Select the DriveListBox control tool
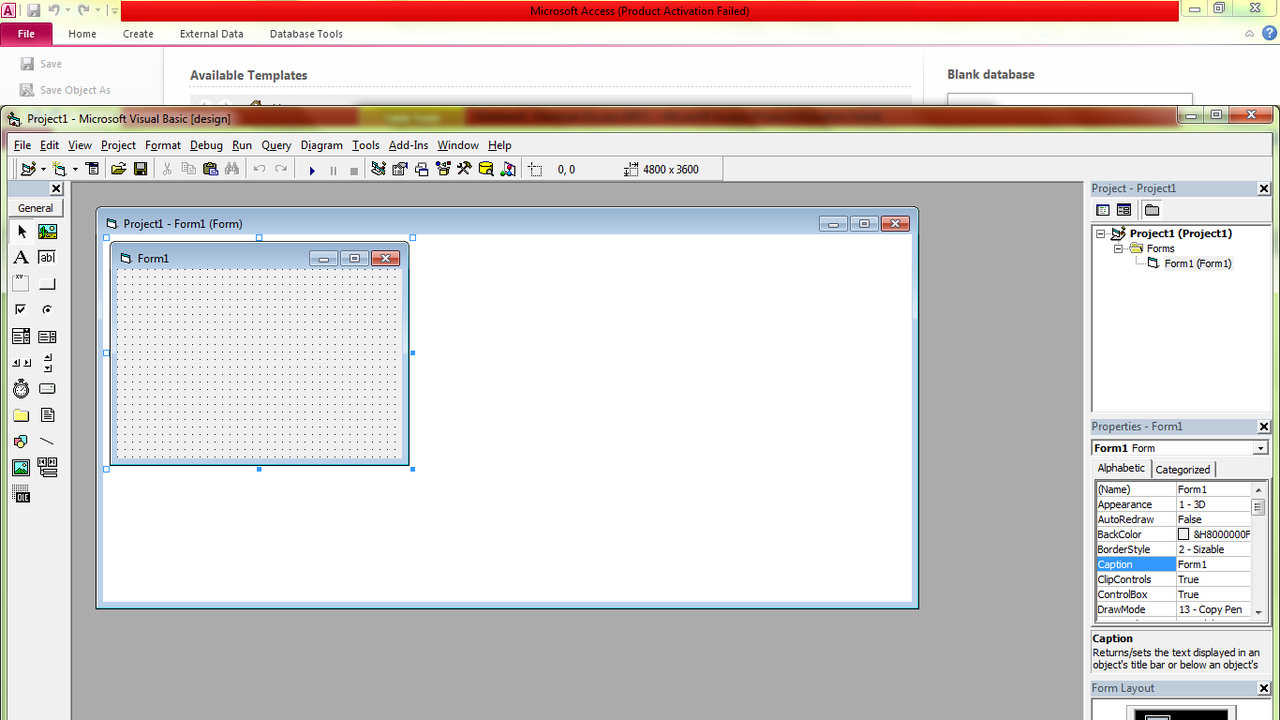The image size is (1280, 720). click(47, 389)
